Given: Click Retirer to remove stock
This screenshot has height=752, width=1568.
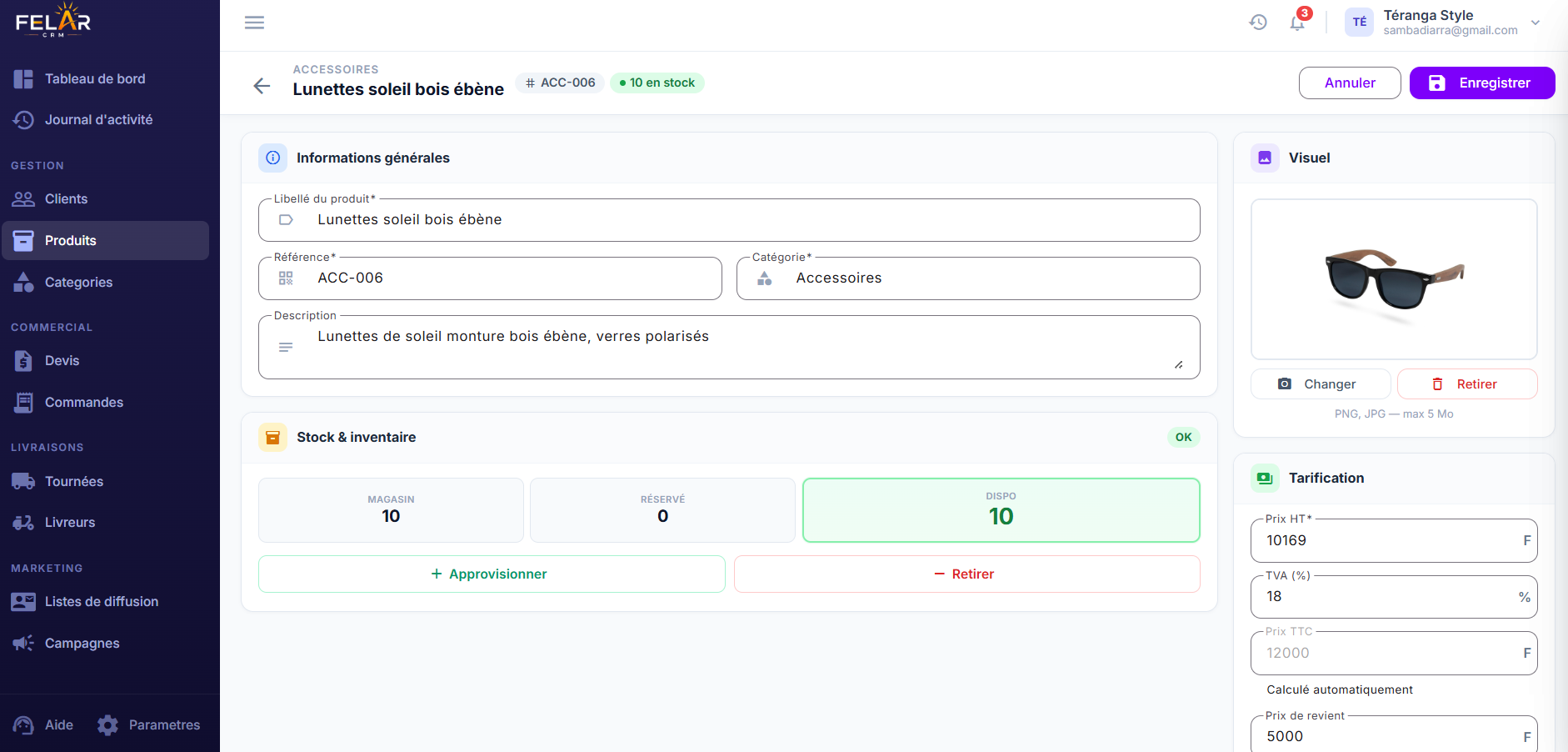Looking at the screenshot, I should click(x=966, y=574).
